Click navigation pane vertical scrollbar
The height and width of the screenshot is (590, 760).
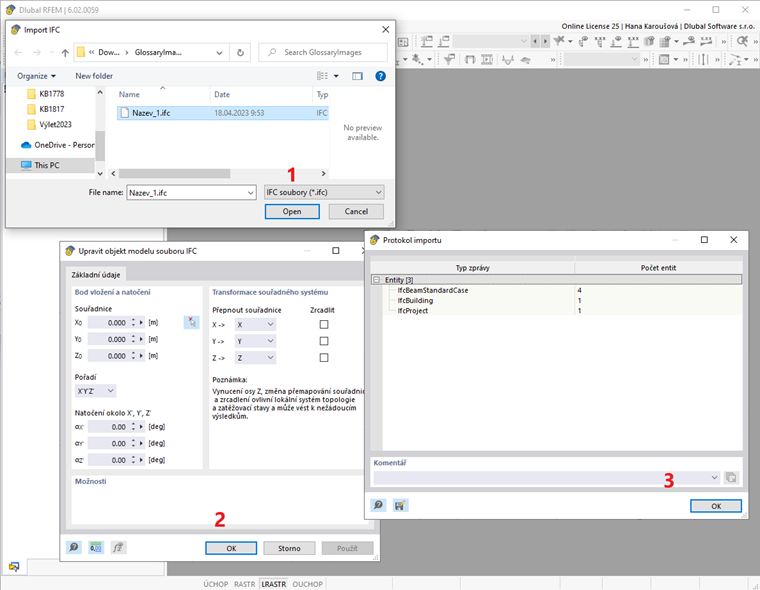coord(100,145)
